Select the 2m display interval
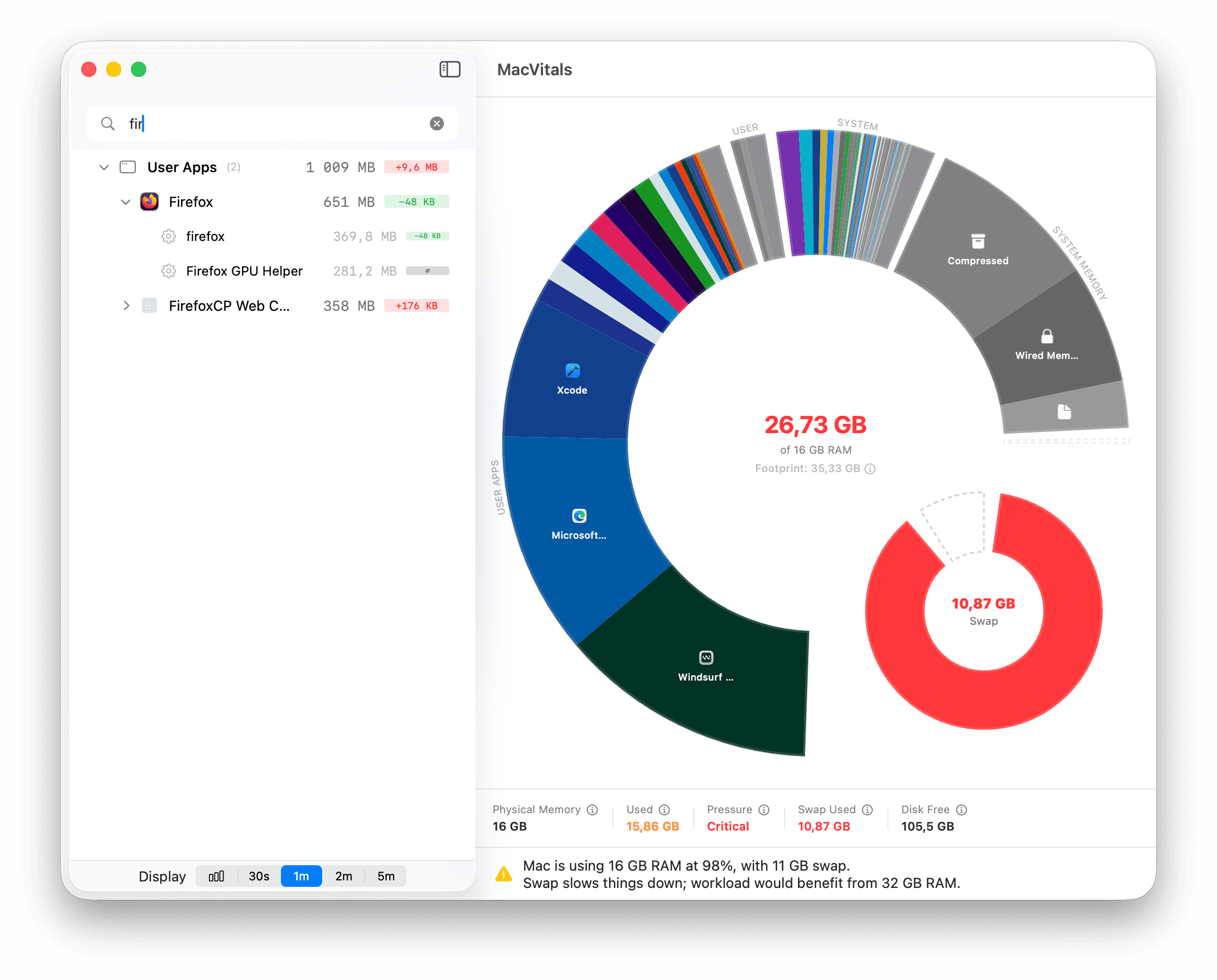The width and height of the screenshot is (1217, 980). [343, 876]
